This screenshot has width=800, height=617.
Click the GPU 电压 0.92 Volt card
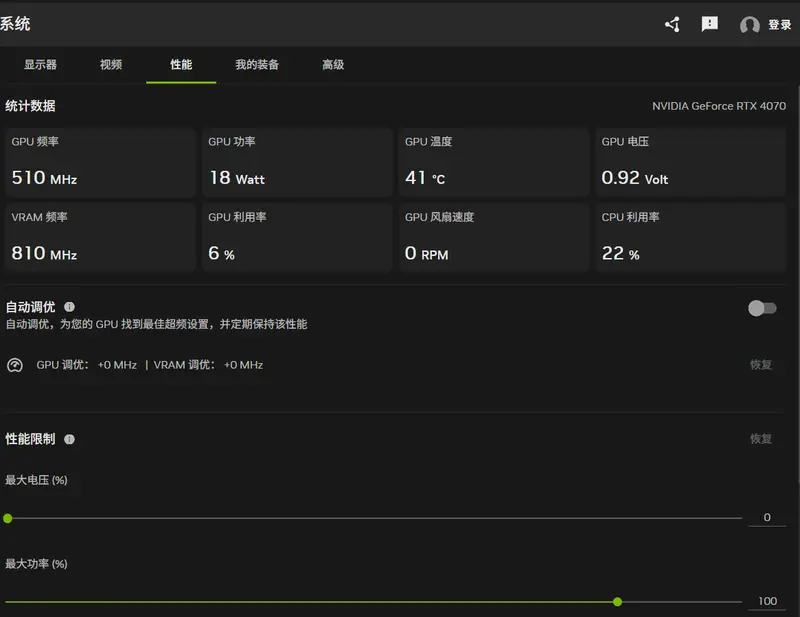691,163
